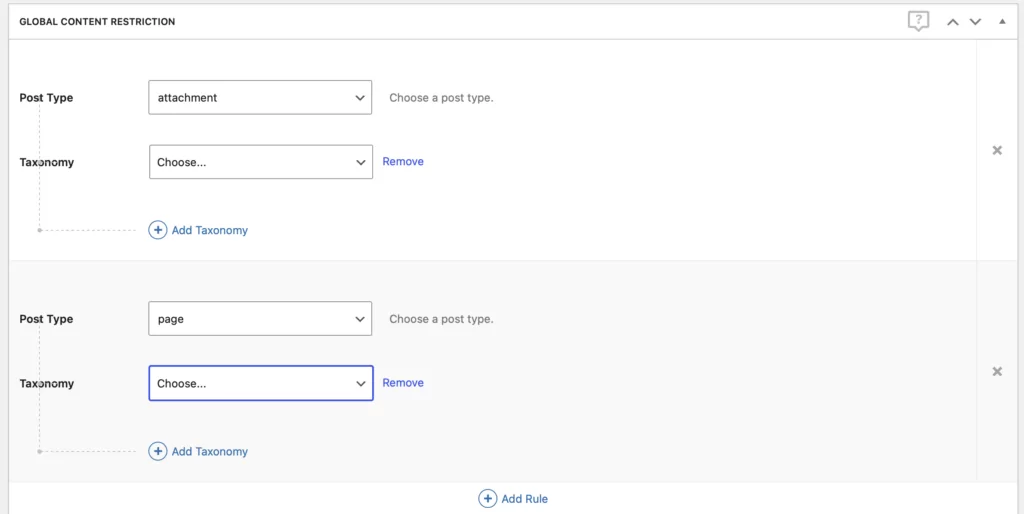Delete the attachment rule with X

[x=997, y=150]
